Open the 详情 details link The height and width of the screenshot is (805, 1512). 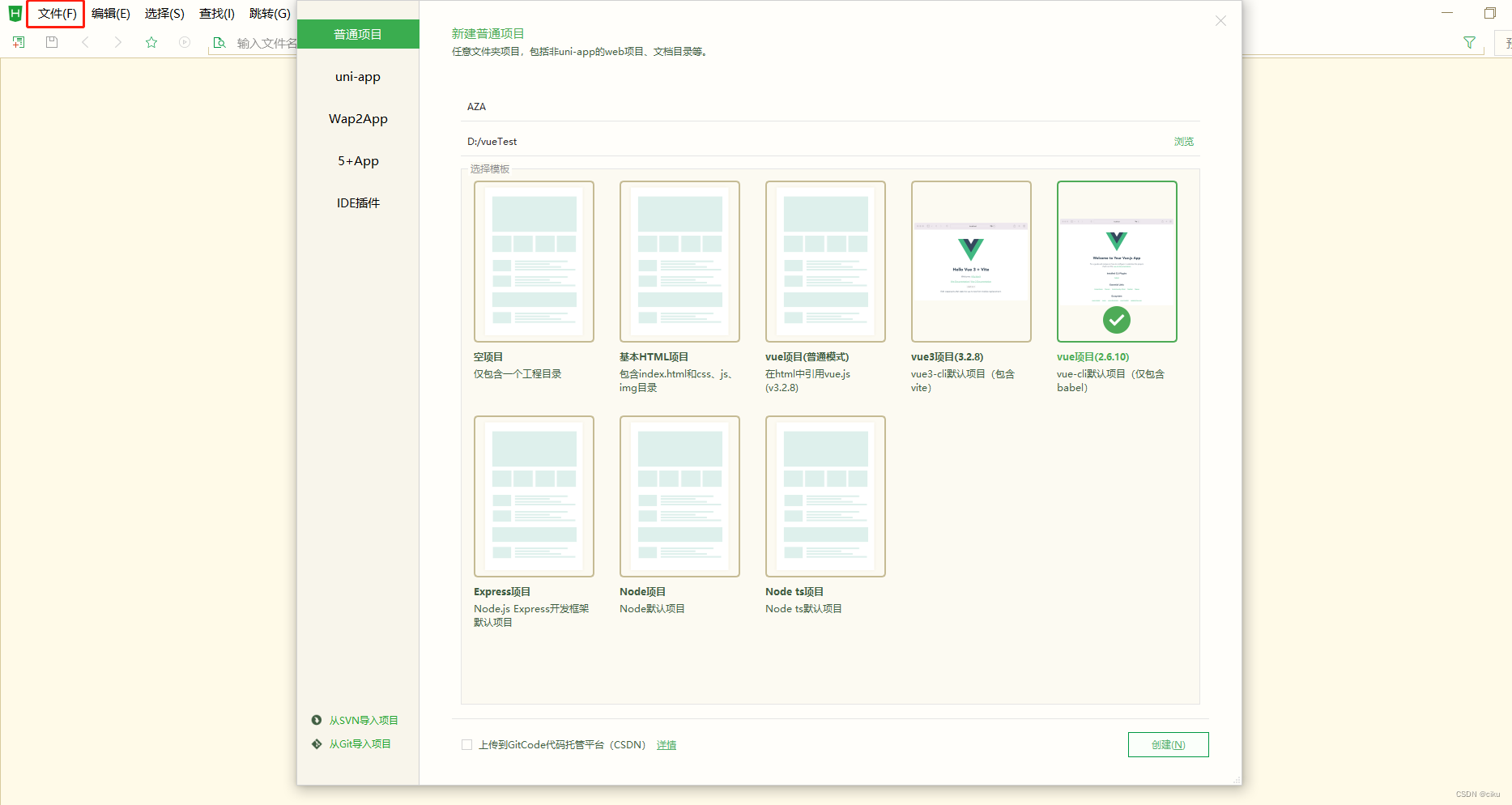(667, 745)
